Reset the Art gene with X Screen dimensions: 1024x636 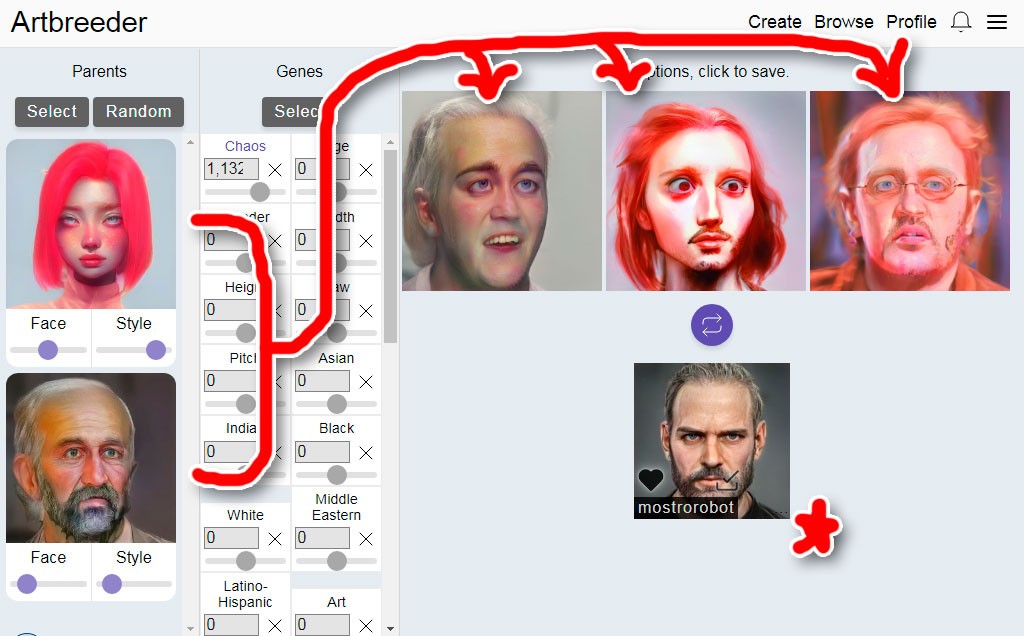[x=366, y=626]
